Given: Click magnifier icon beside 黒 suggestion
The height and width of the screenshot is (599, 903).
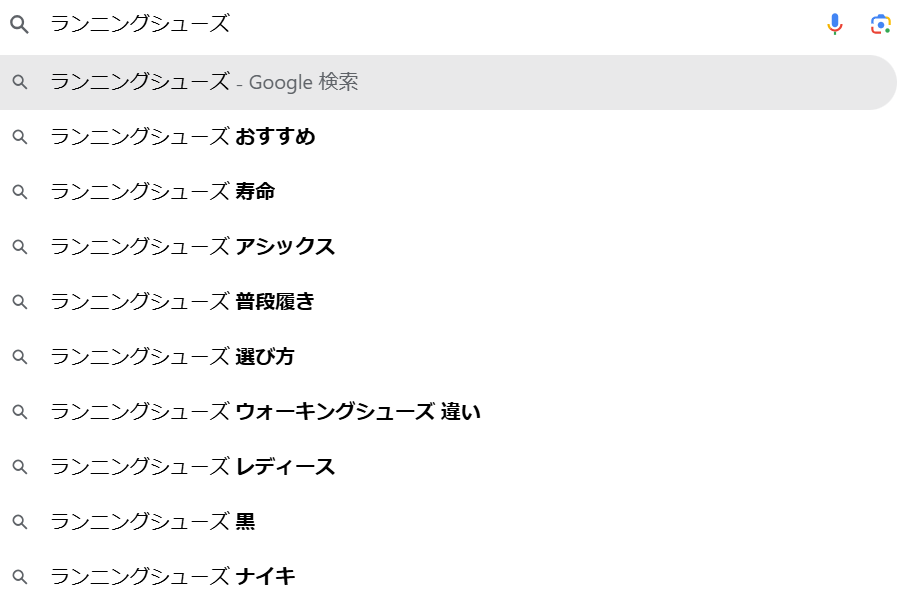Looking at the screenshot, I should (x=20, y=522).
